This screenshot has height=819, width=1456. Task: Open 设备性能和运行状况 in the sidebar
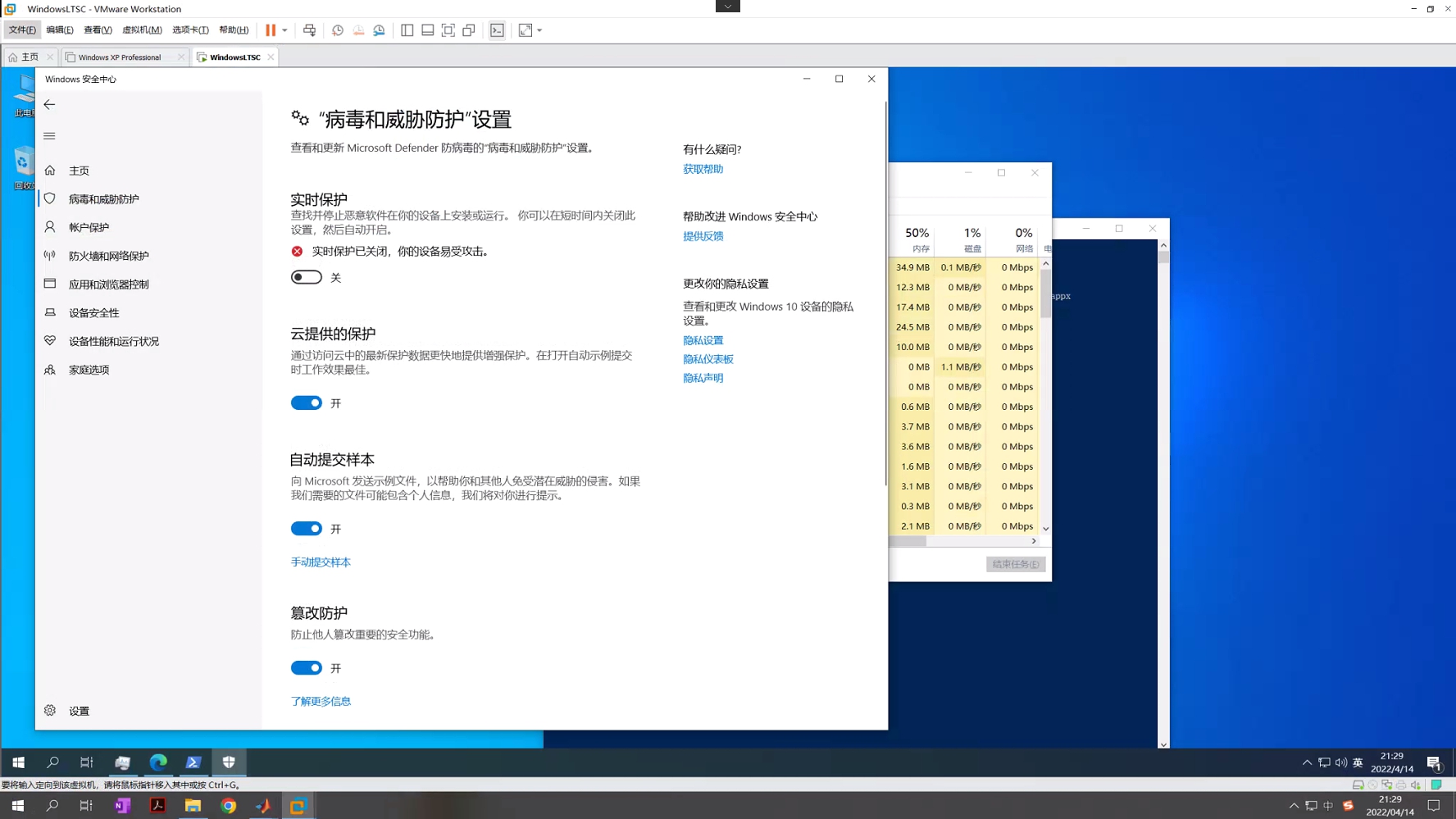tap(148, 341)
